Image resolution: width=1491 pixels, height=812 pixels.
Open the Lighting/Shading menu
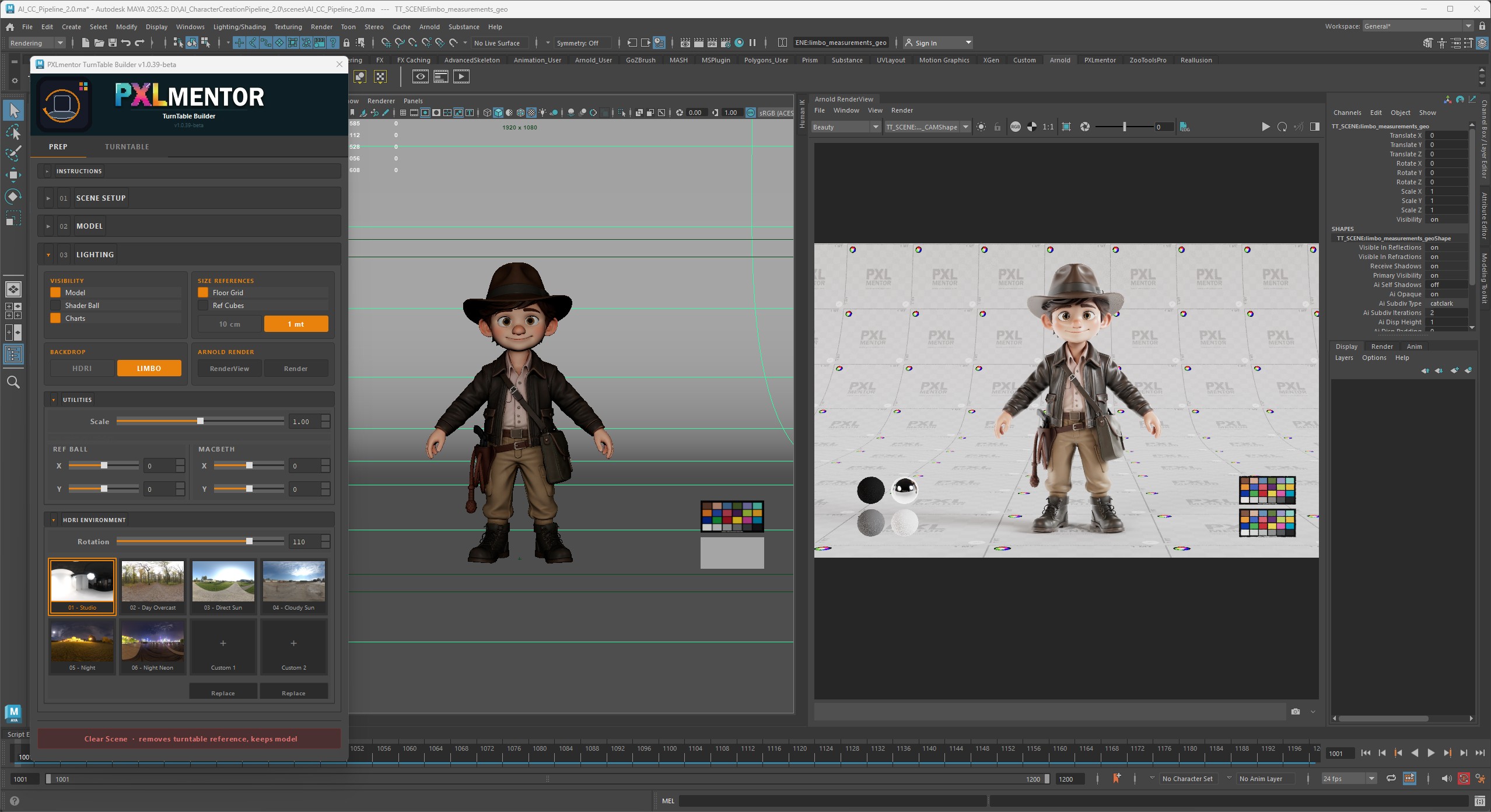pos(239,27)
